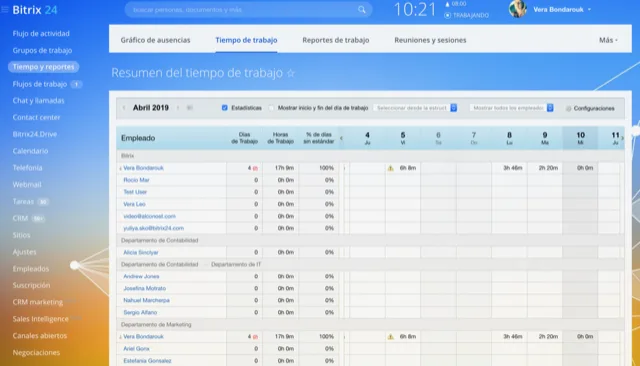
Task: Click the search magnifier icon
Action: point(362,10)
